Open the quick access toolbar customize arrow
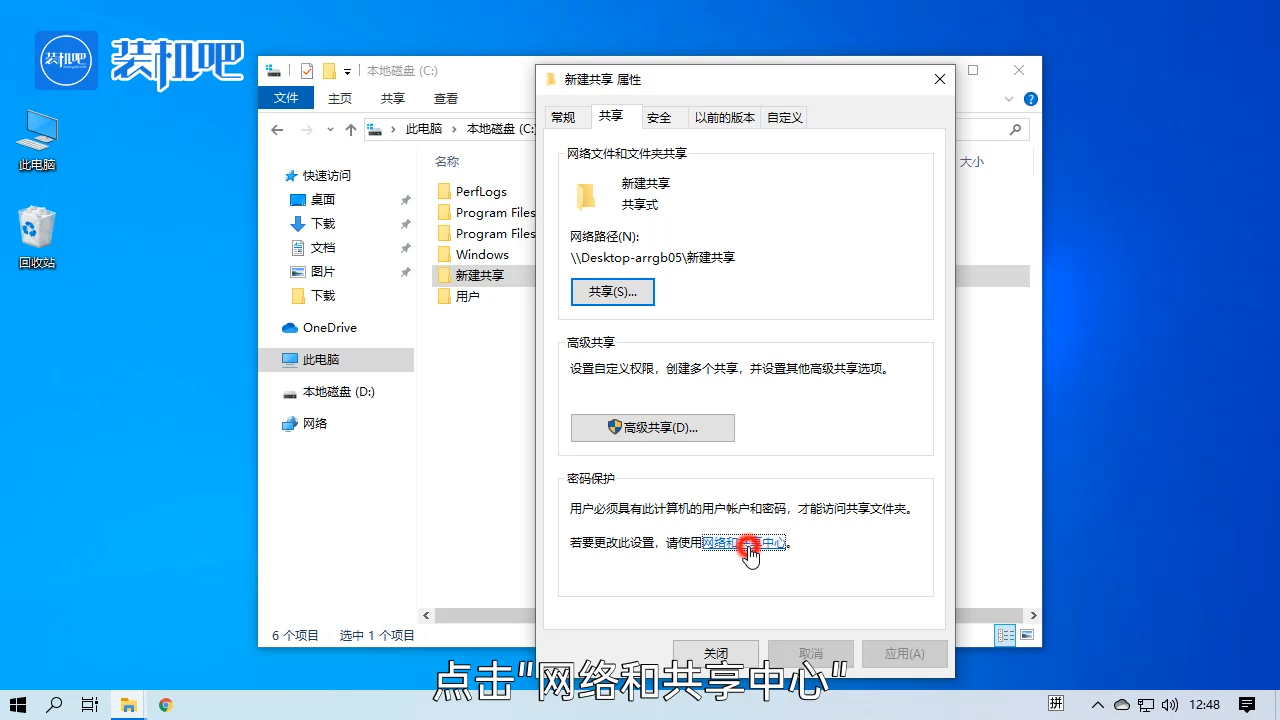The image size is (1280, 720). [x=347, y=70]
